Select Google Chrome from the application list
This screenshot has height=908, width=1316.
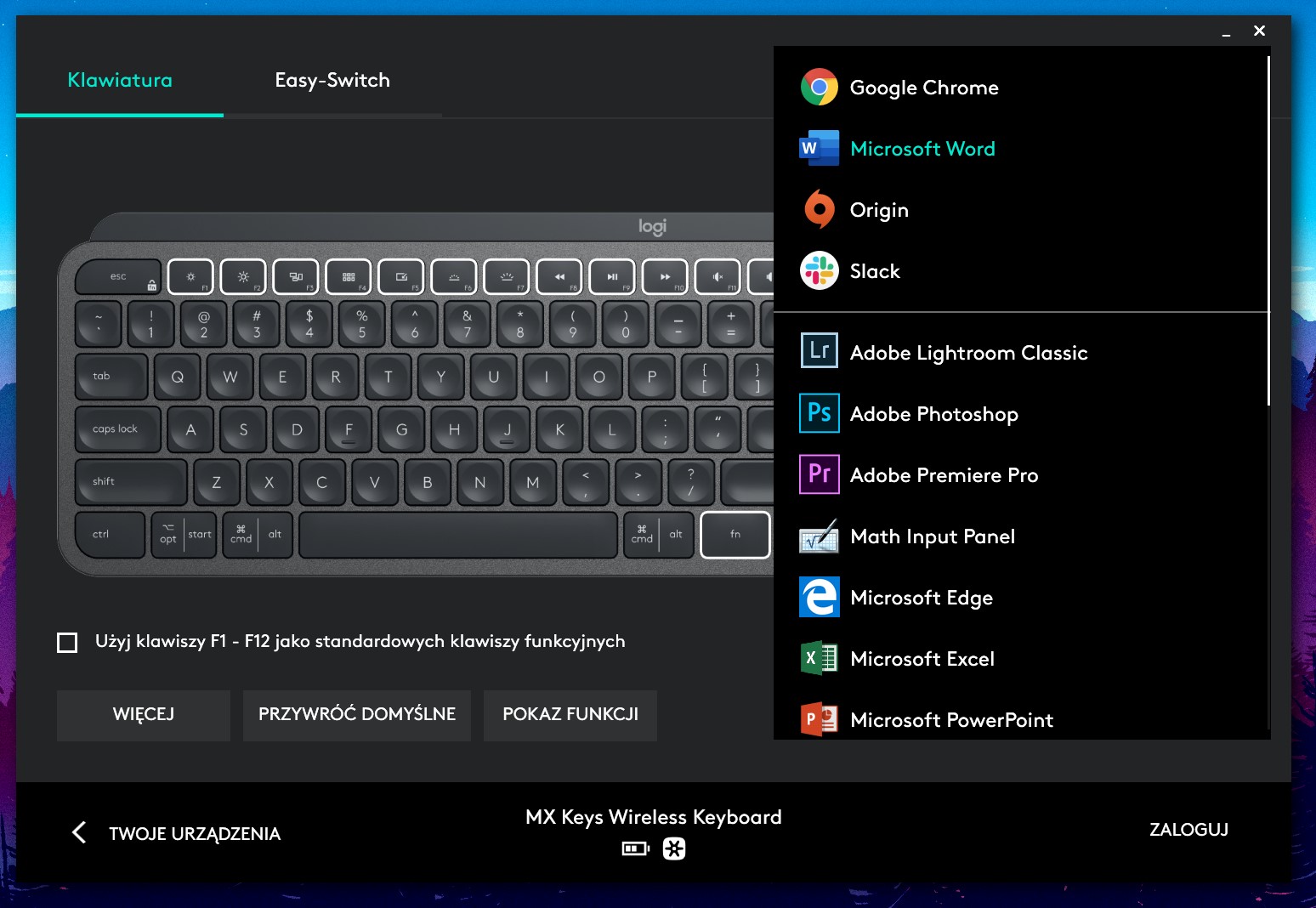[1020, 88]
